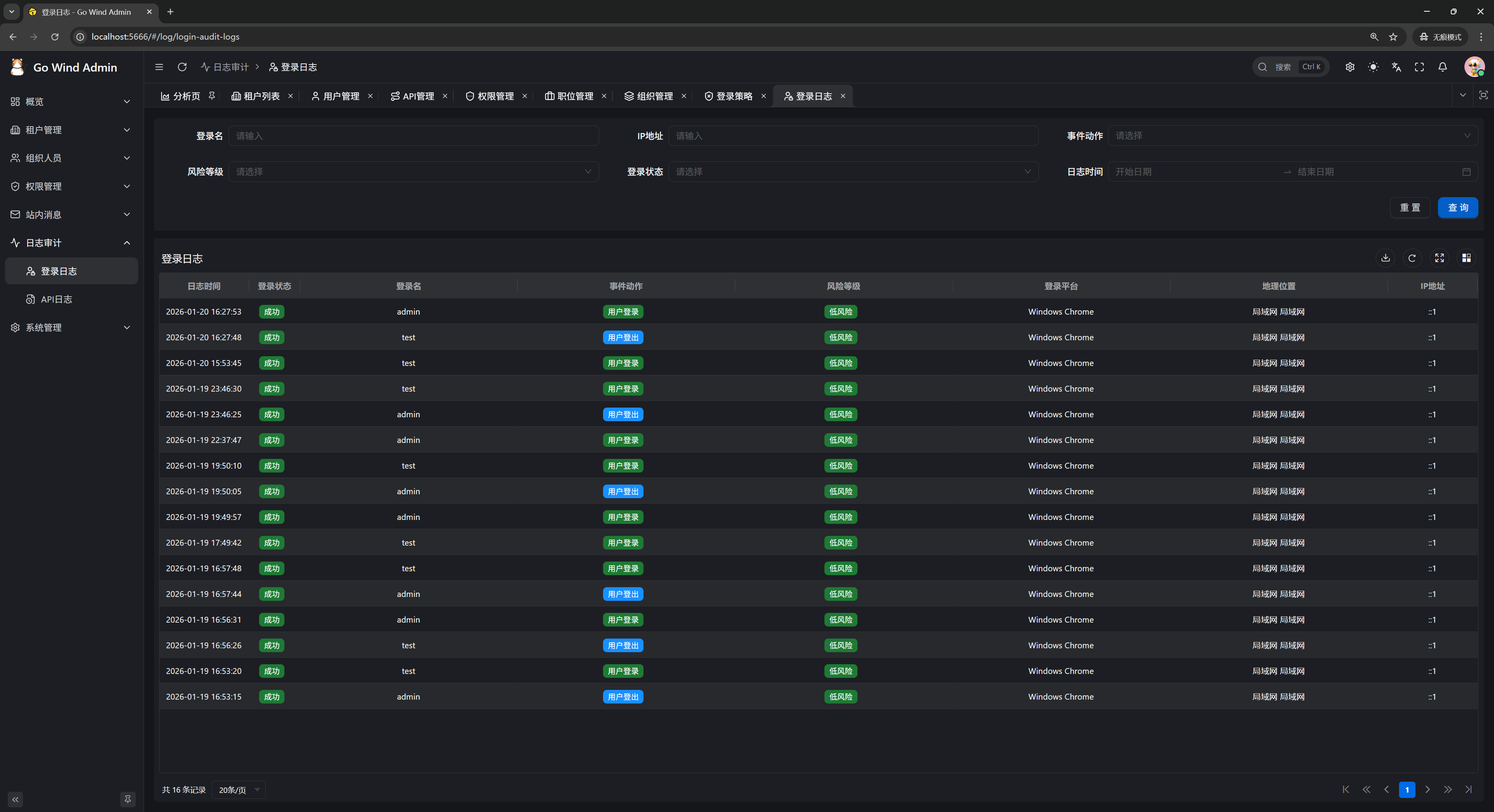Open the language switcher icon
The height and width of the screenshot is (812, 1494).
tap(1396, 67)
